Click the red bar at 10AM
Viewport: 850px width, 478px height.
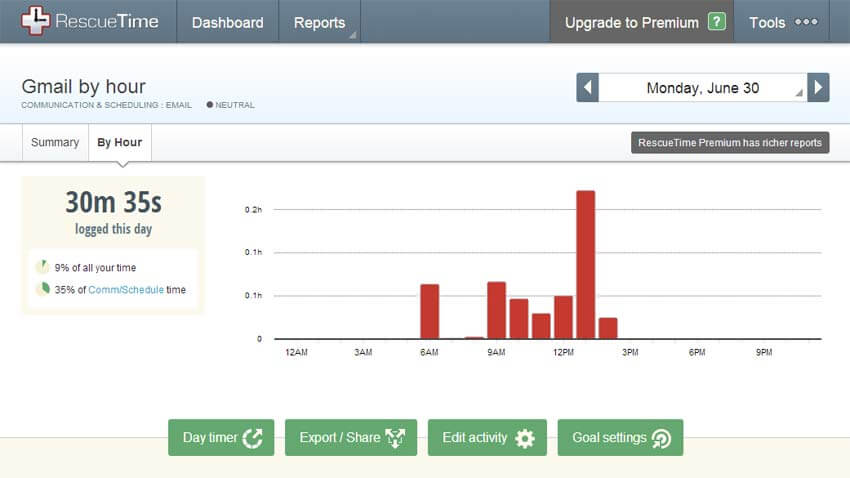(x=519, y=319)
